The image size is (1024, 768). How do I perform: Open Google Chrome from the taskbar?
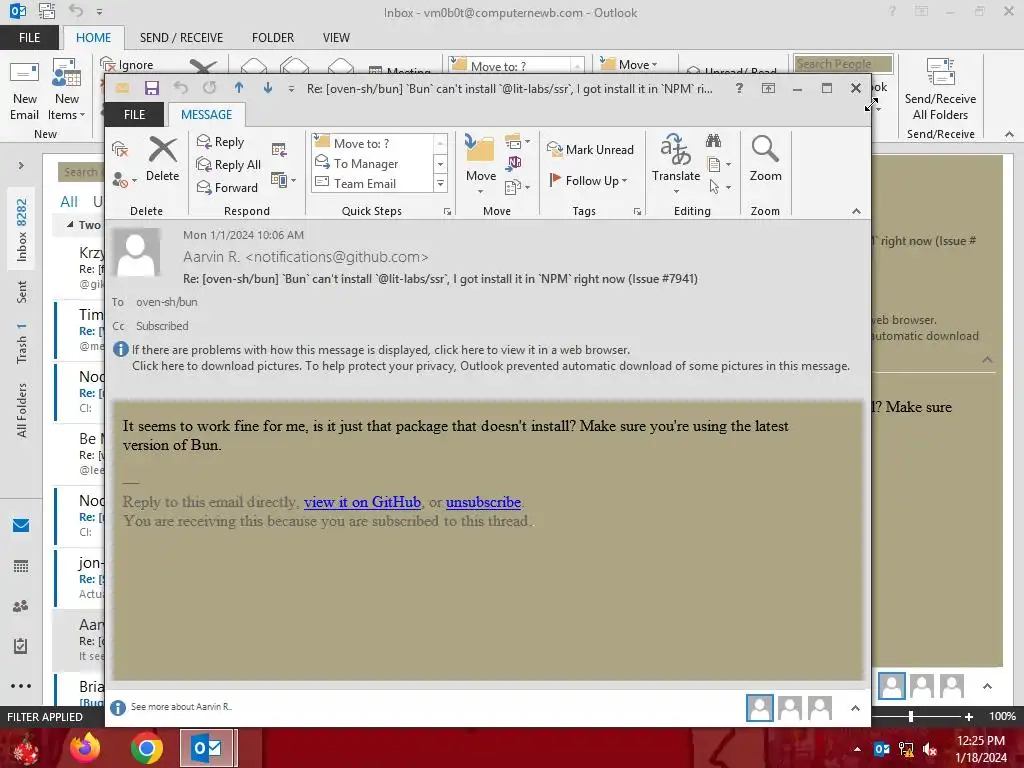(x=146, y=748)
